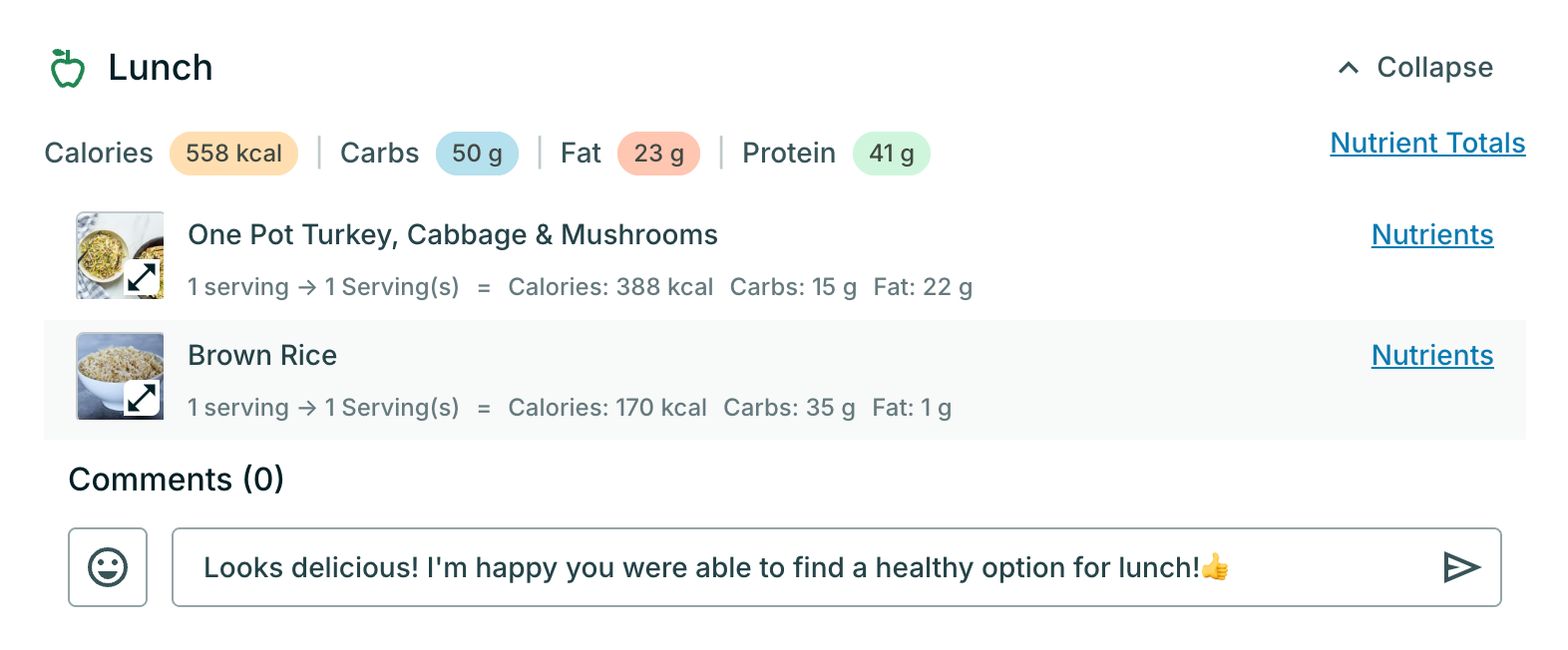Viewport: 1568px width, 650px height.
Task: Focus the comment text input field
Action: pos(798,567)
